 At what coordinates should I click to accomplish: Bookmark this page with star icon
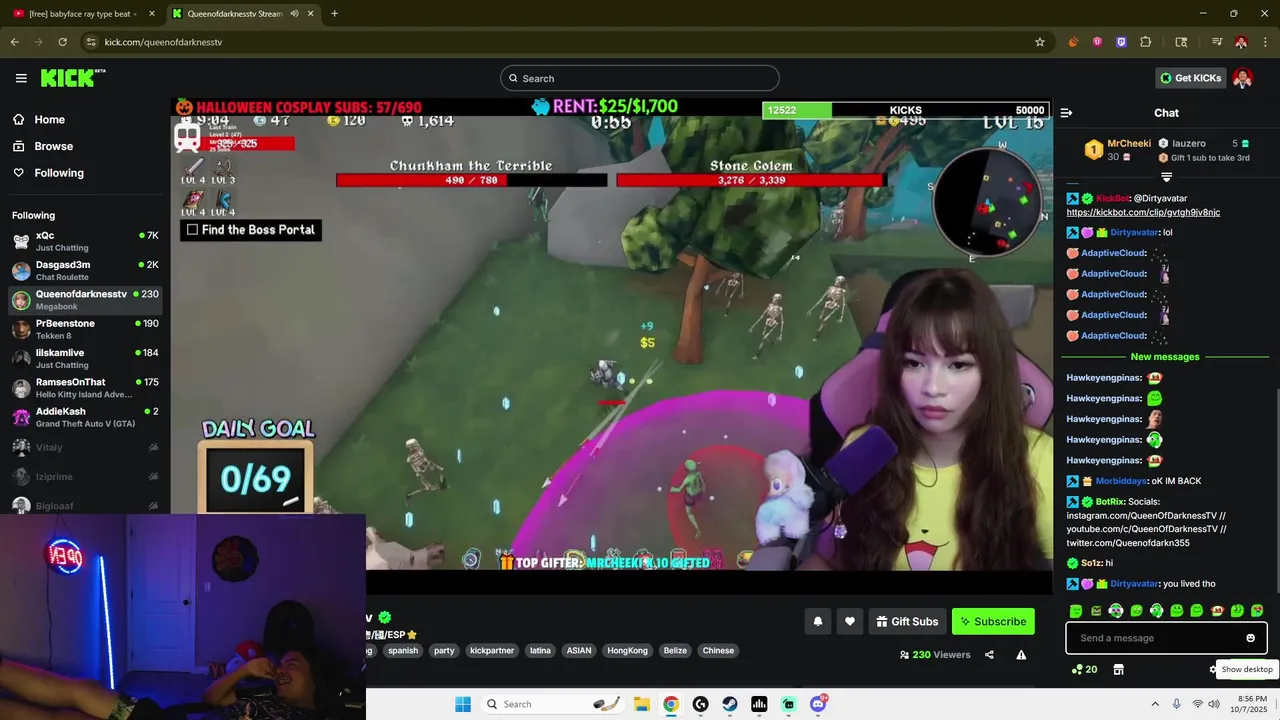click(1040, 42)
